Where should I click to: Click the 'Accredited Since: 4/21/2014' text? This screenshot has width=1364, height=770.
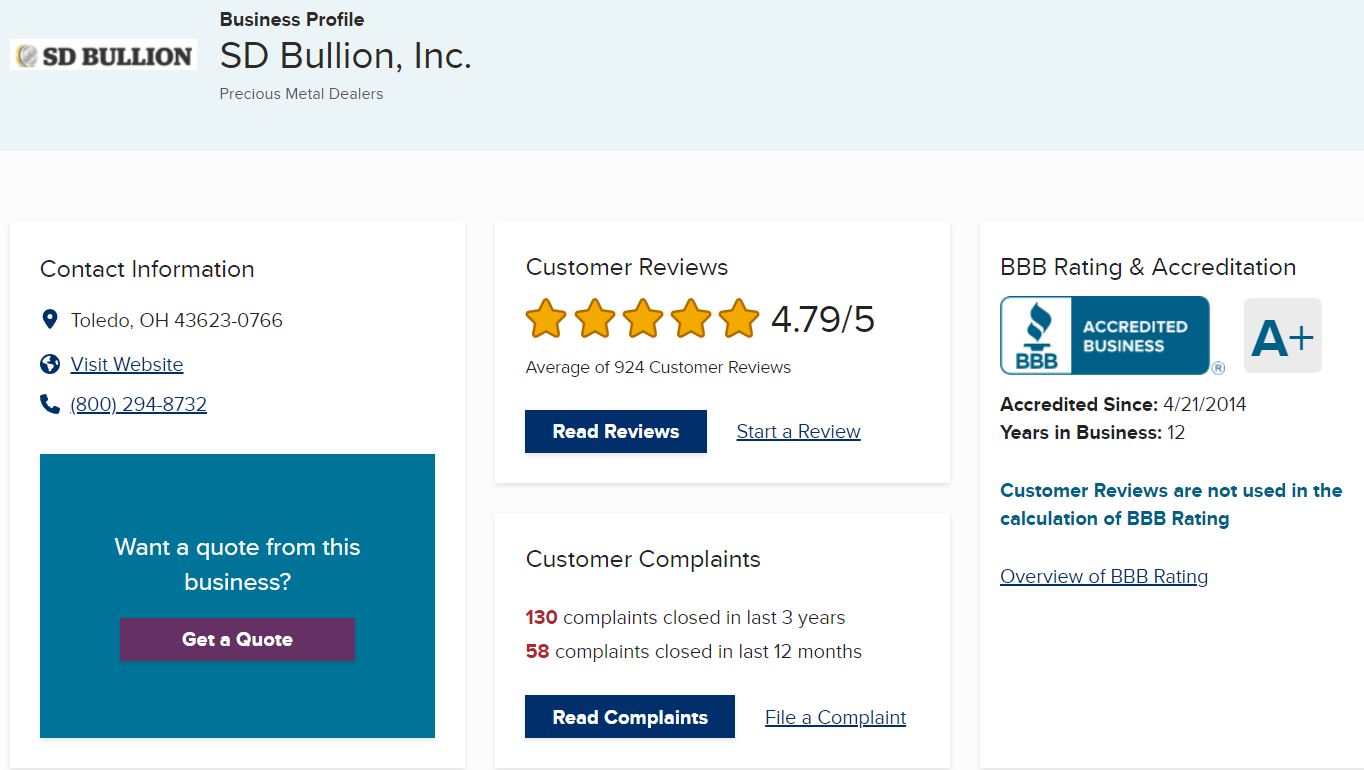(1123, 404)
